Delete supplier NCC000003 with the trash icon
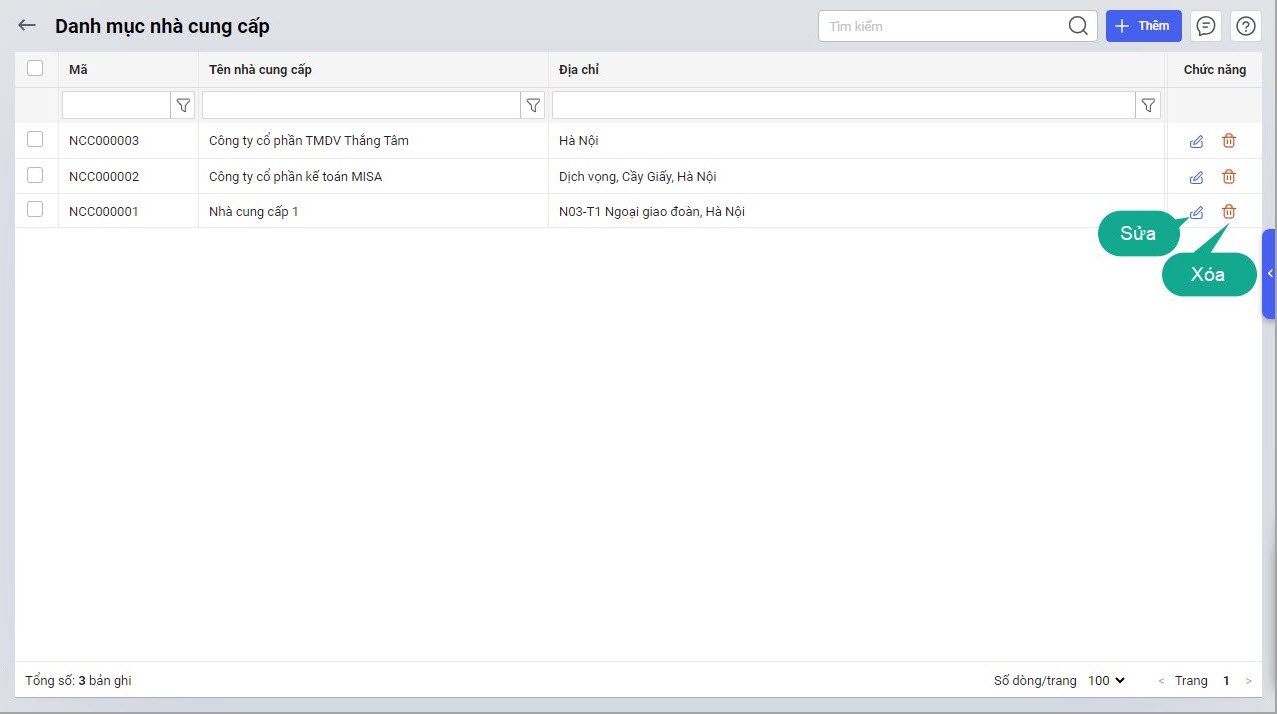This screenshot has width=1277, height=714. (1229, 141)
